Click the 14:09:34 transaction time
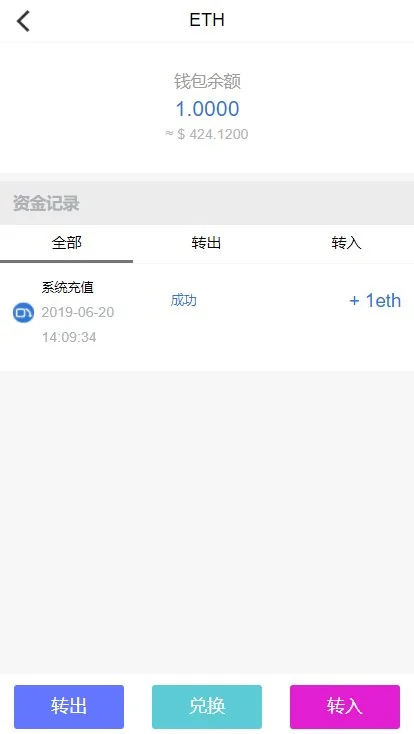Viewport: 414px width, 734px height. 69,337
